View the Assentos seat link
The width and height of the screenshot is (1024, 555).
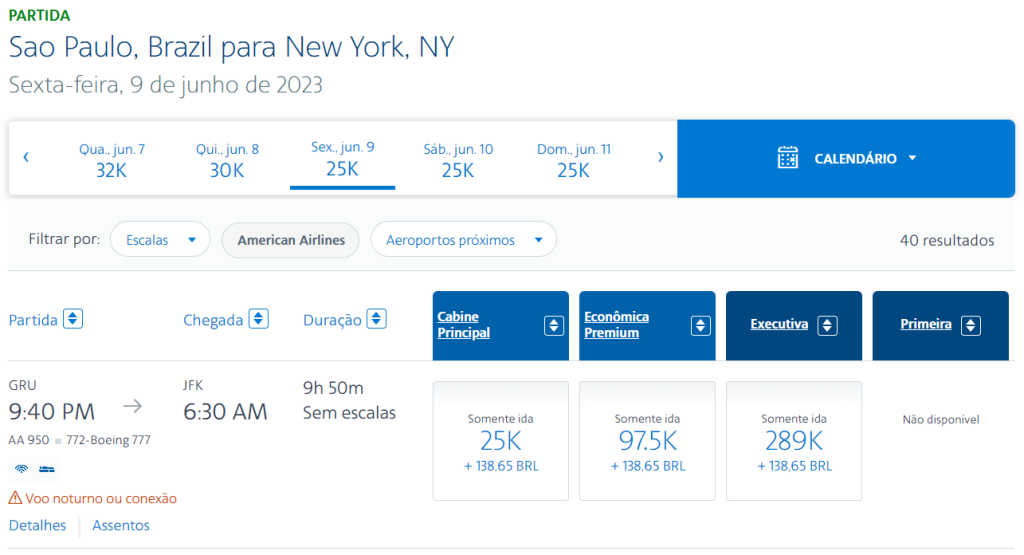(x=121, y=525)
